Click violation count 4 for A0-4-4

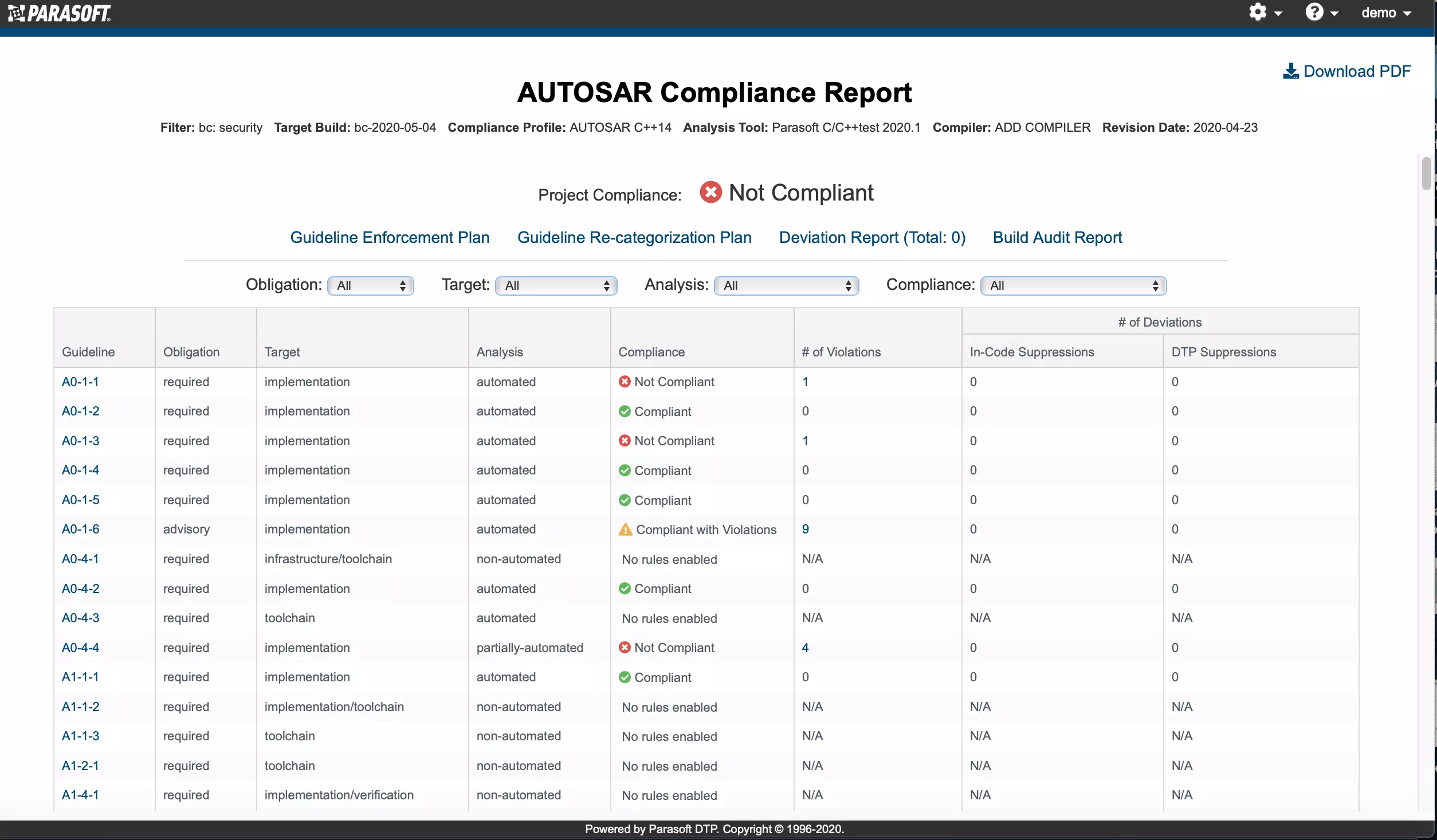(x=805, y=647)
